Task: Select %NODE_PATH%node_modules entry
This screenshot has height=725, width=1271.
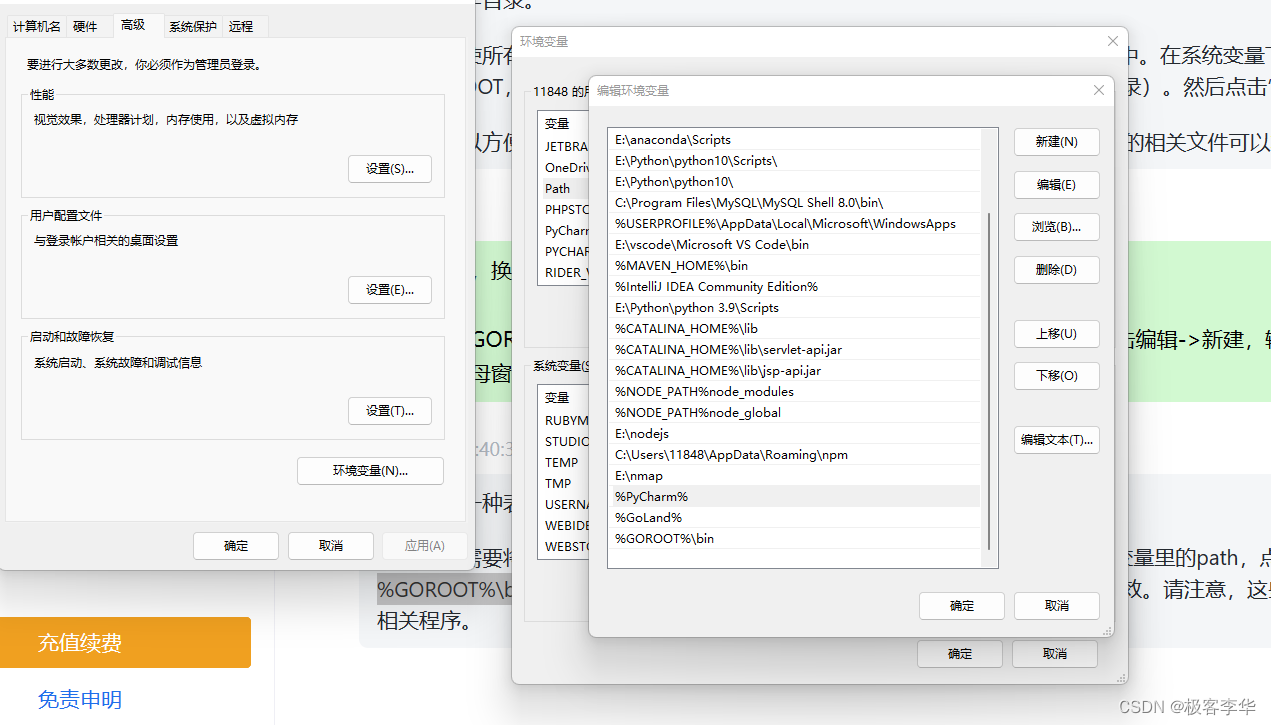Action: [794, 392]
